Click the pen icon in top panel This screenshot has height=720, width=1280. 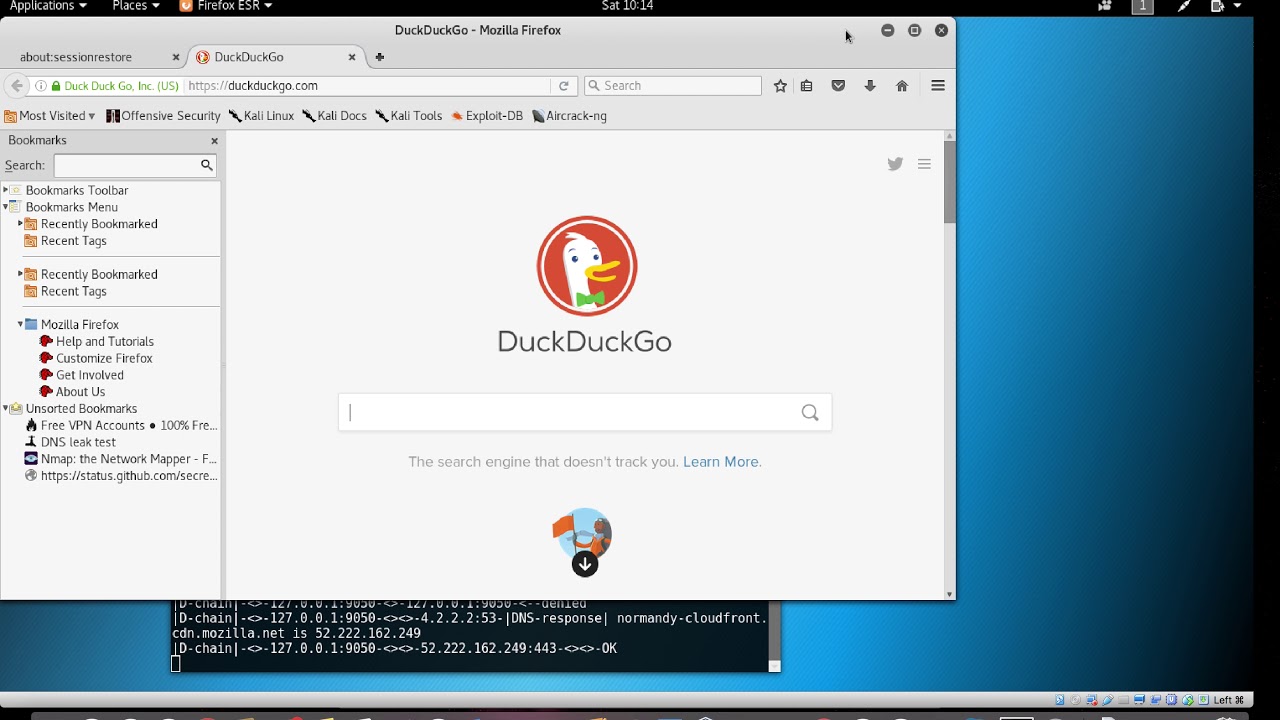point(1184,6)
